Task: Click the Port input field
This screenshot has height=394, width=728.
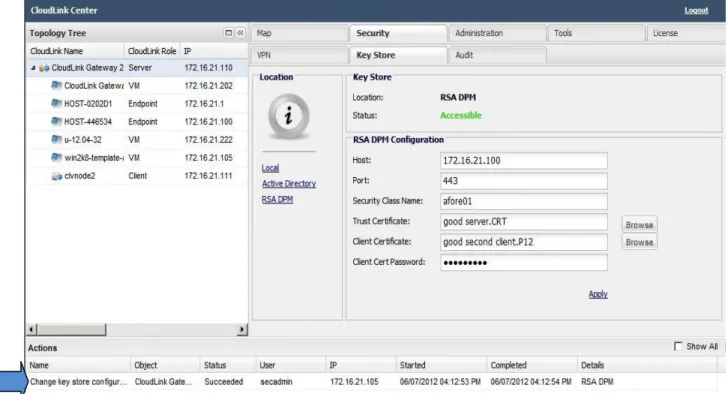Action: click(524, 181)
